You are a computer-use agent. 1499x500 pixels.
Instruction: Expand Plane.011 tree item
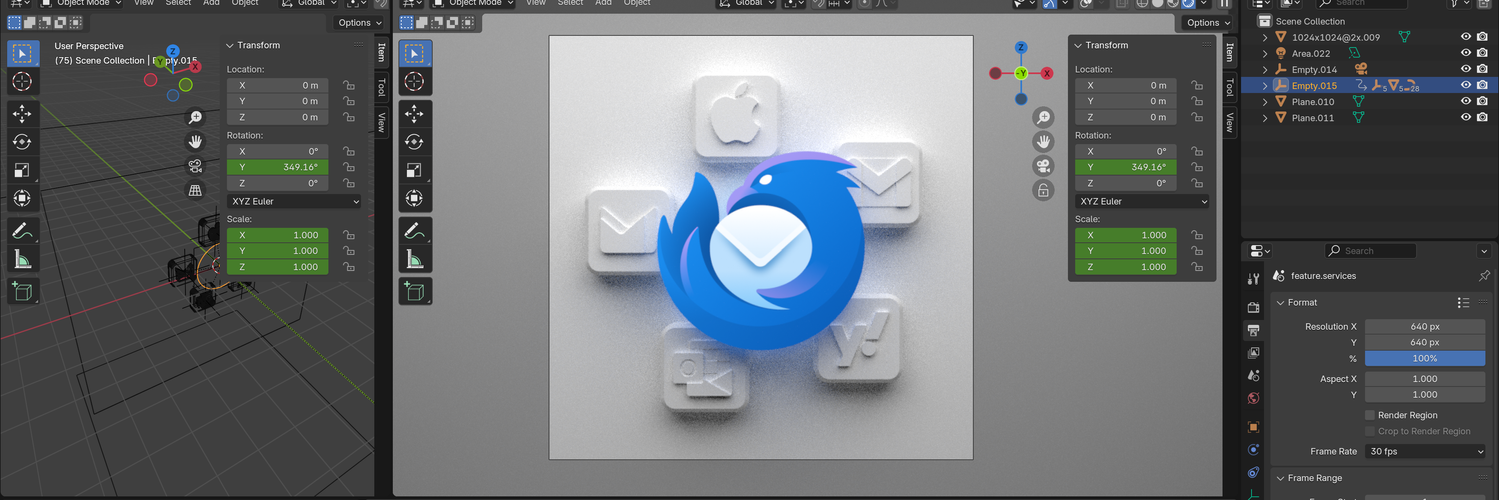1265,117
